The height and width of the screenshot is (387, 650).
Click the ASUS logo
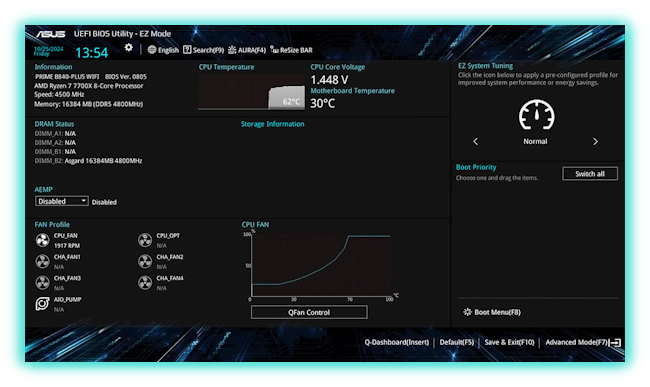51,34
